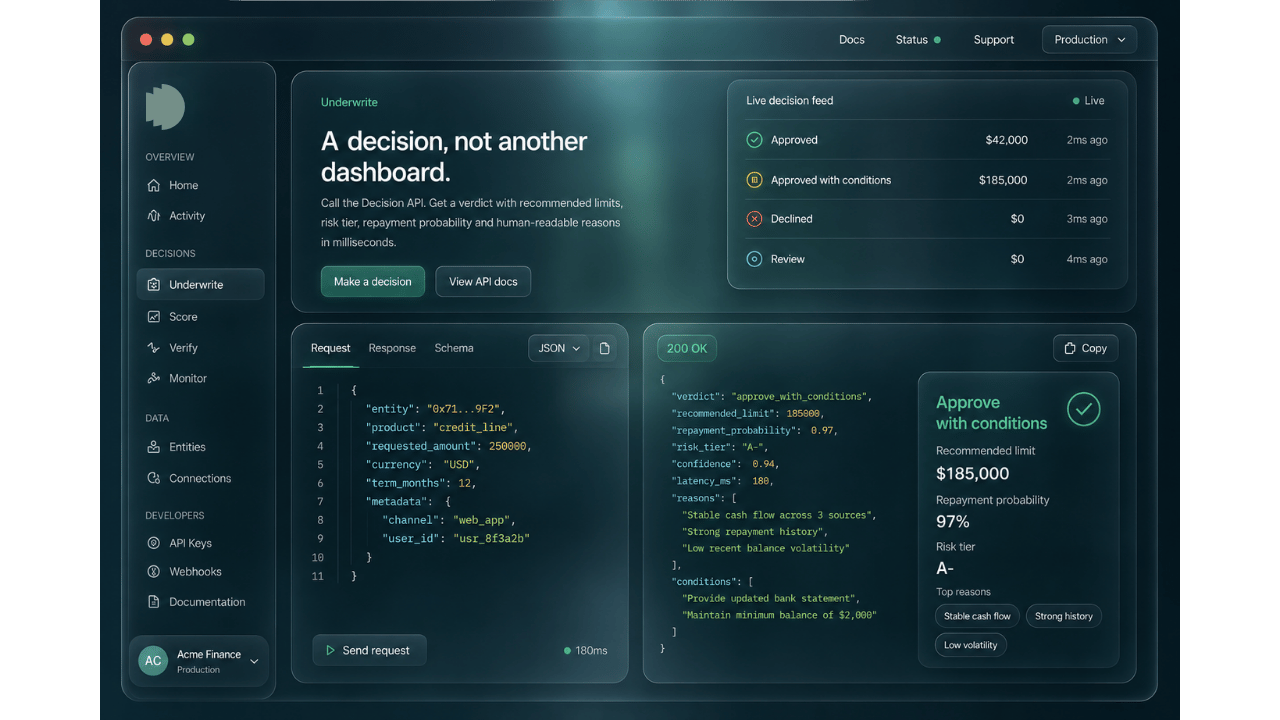The image size is (1280, 720).
Task: Click the Connections icon in the sidebar
Action: tap(154, 478)
